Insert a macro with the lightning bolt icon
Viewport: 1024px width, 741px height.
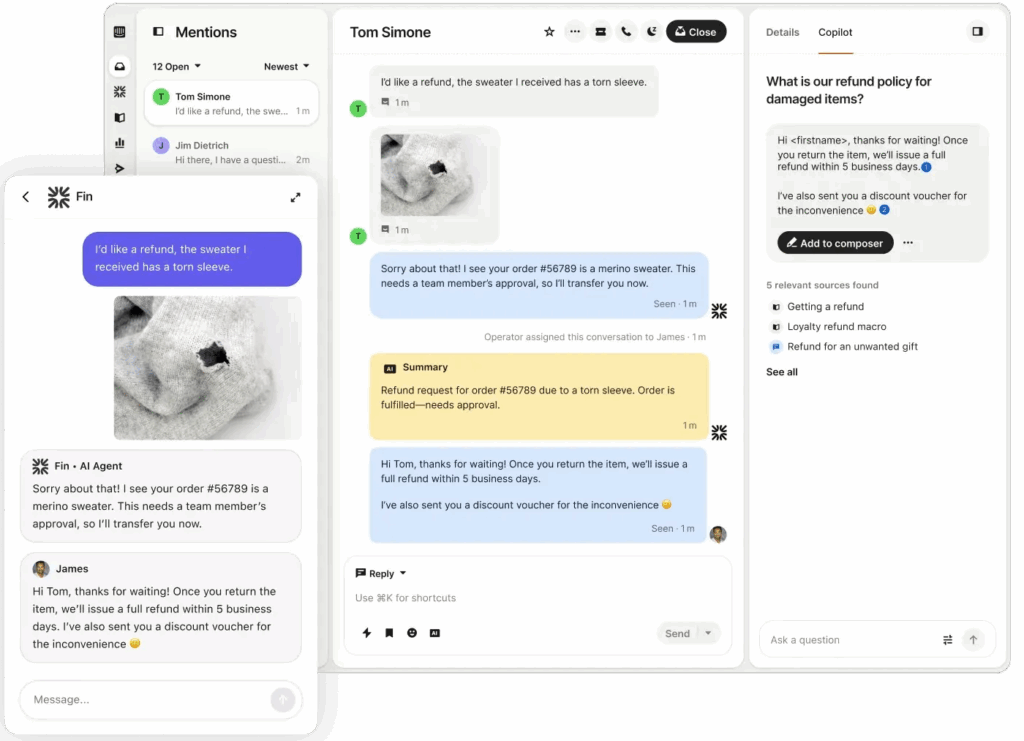point(366,633)
